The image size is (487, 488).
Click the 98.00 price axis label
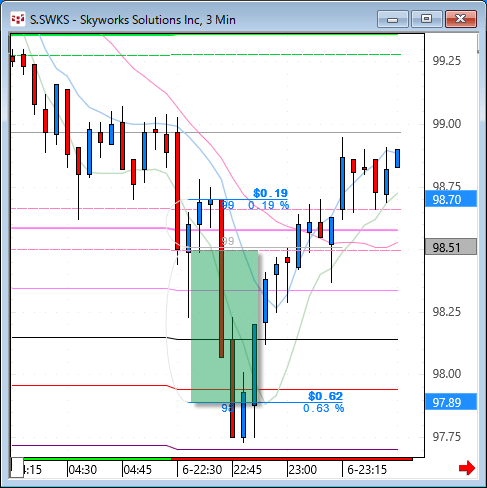coord(447,374)
